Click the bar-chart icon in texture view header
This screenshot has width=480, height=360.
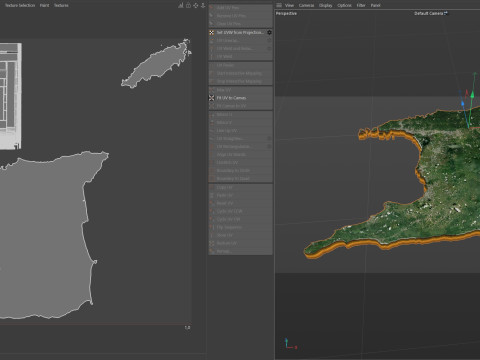pyautogui.click(x=181, y=5)
